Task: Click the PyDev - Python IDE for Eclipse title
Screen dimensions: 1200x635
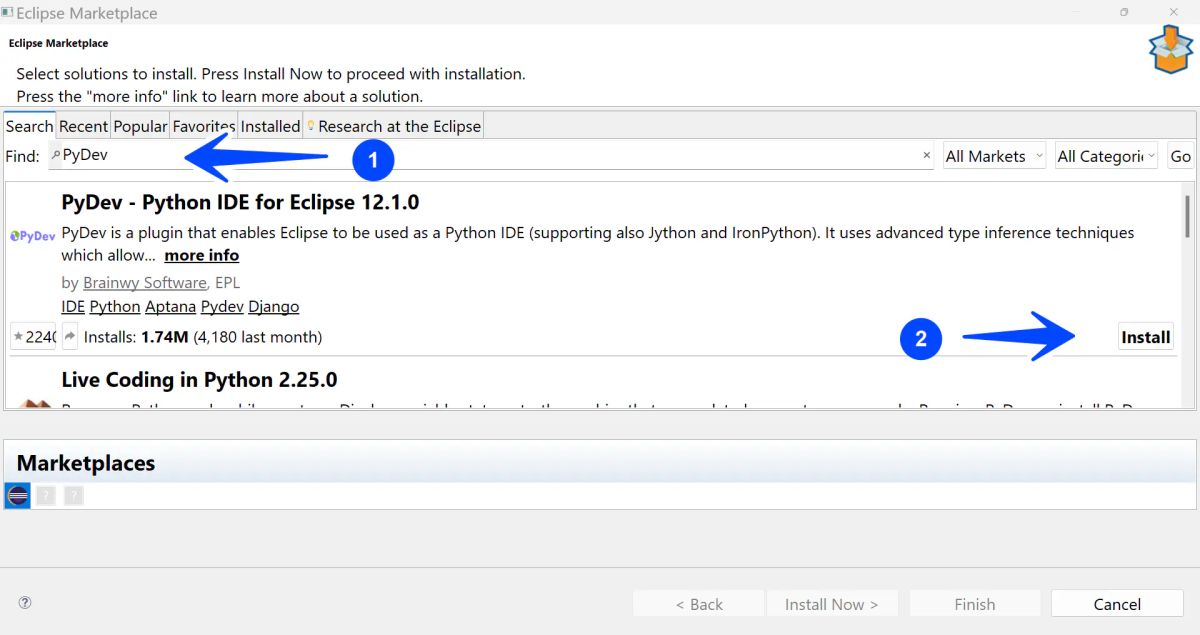Action: (x=240, y=202)
